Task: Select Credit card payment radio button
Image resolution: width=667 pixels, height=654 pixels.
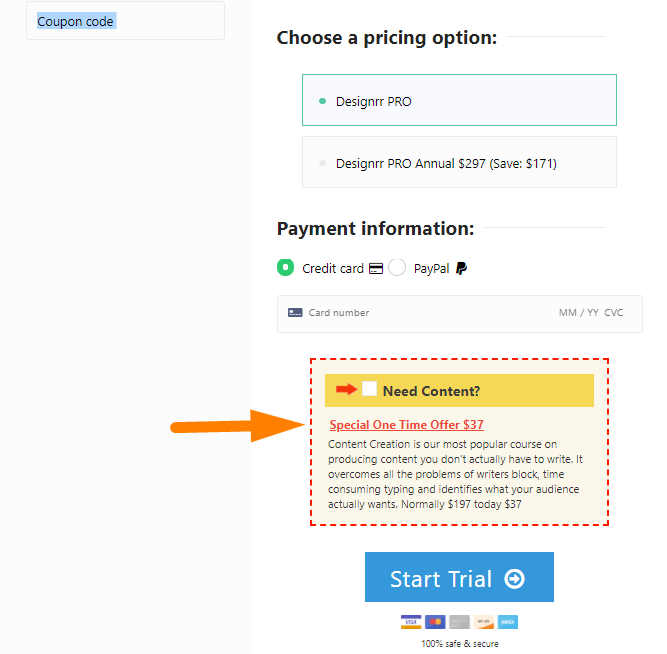Action: (x=285, y=268)
